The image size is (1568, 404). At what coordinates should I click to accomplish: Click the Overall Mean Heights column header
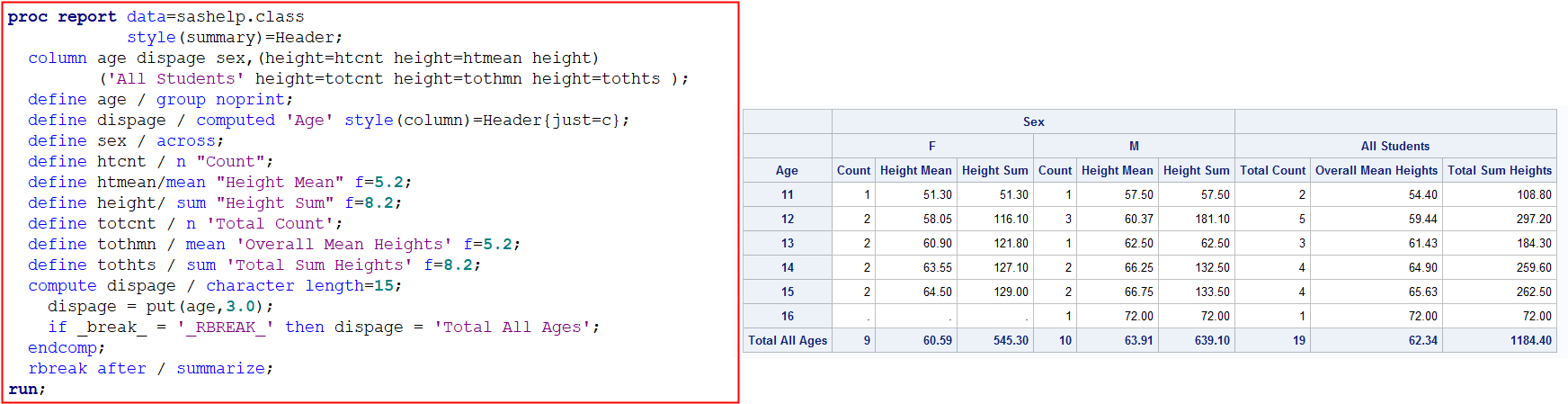click(1376, 170)
